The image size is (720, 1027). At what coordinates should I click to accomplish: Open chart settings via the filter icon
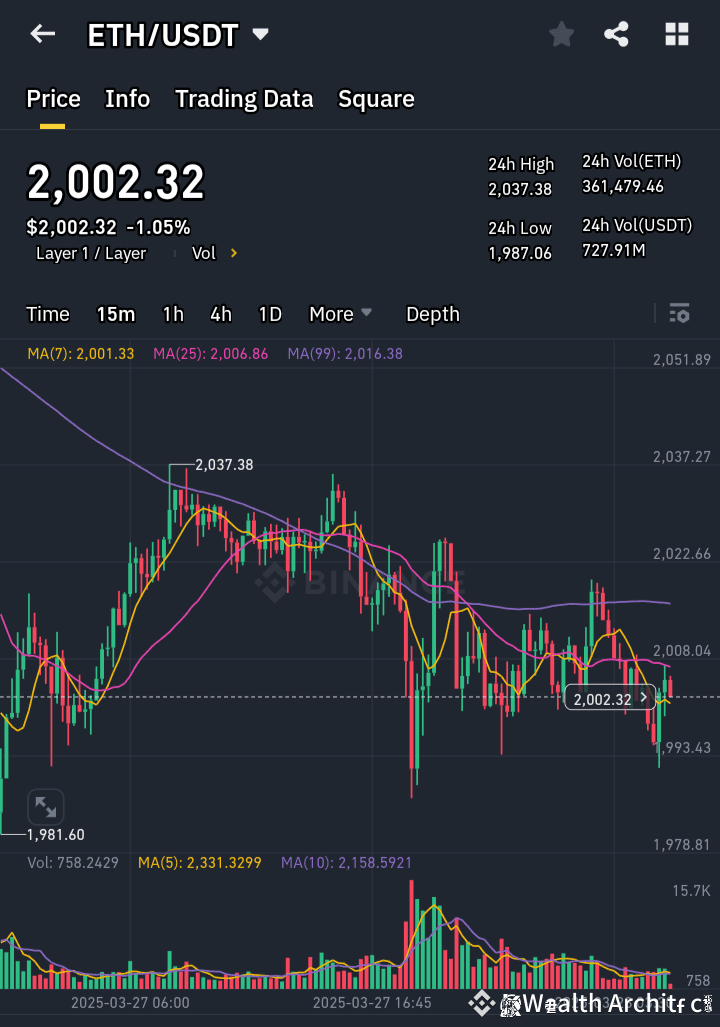coord(679,313)
